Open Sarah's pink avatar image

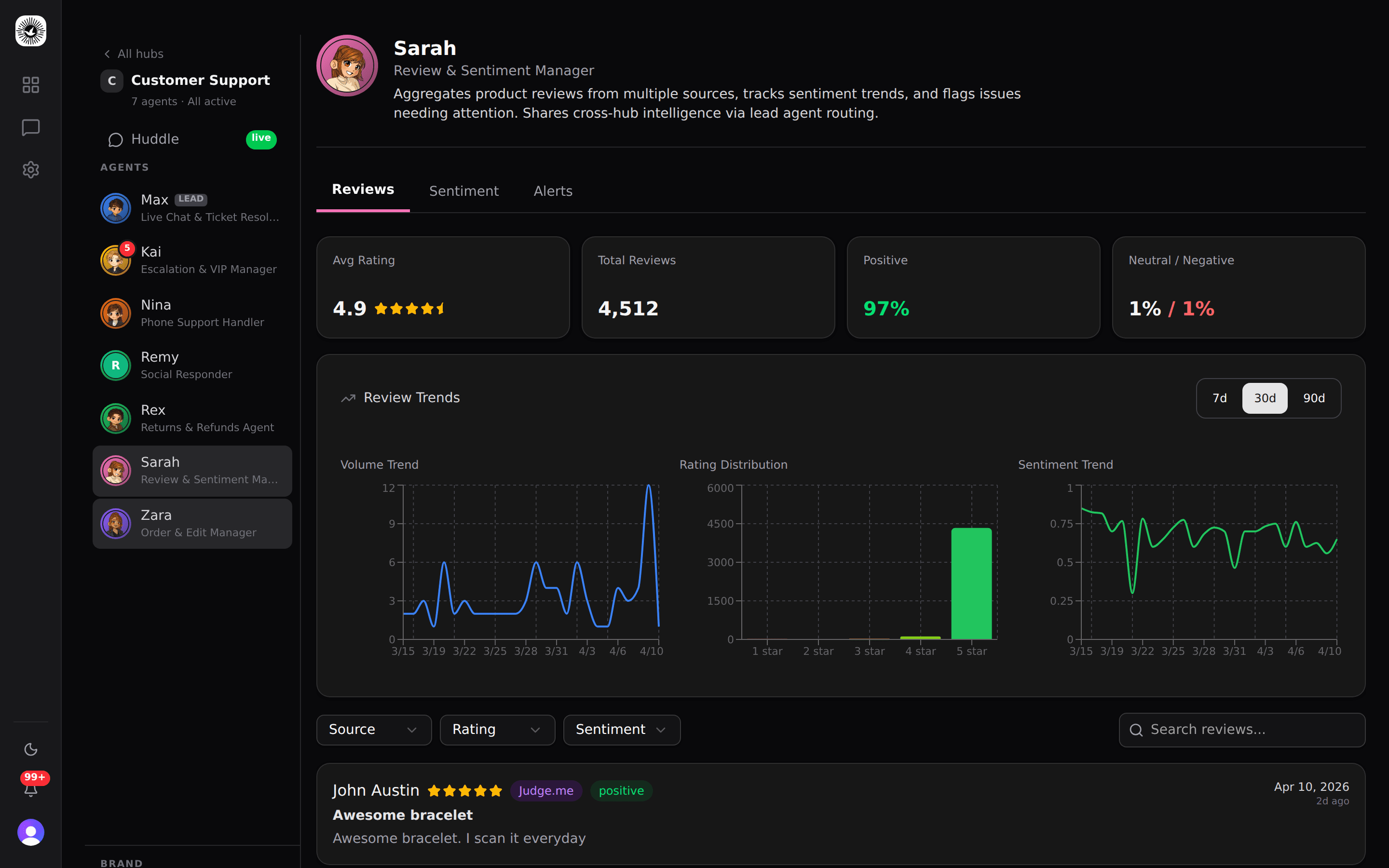[x=347, y=65]
